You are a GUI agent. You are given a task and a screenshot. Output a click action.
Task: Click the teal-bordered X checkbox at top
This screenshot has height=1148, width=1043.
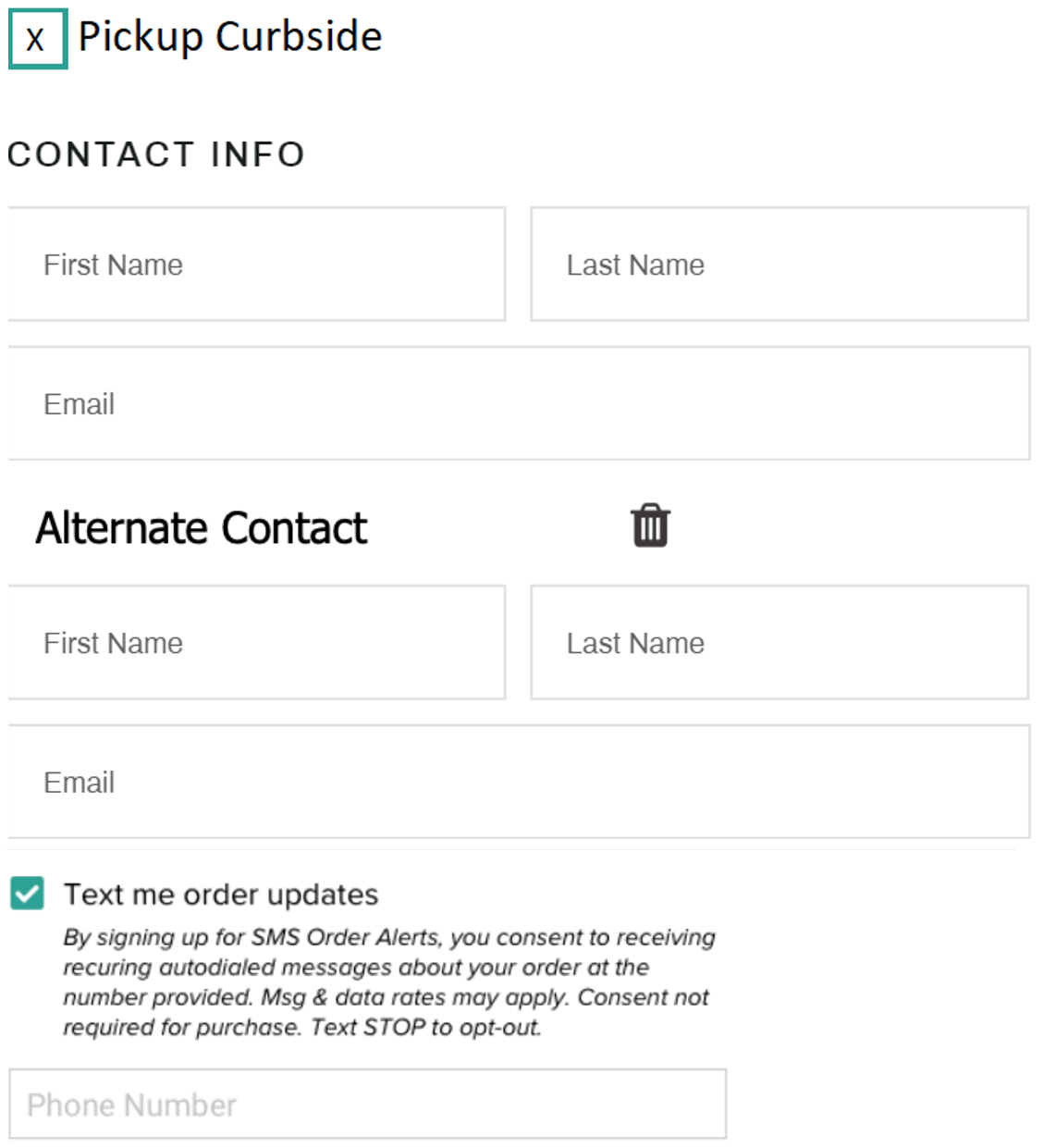37,38
